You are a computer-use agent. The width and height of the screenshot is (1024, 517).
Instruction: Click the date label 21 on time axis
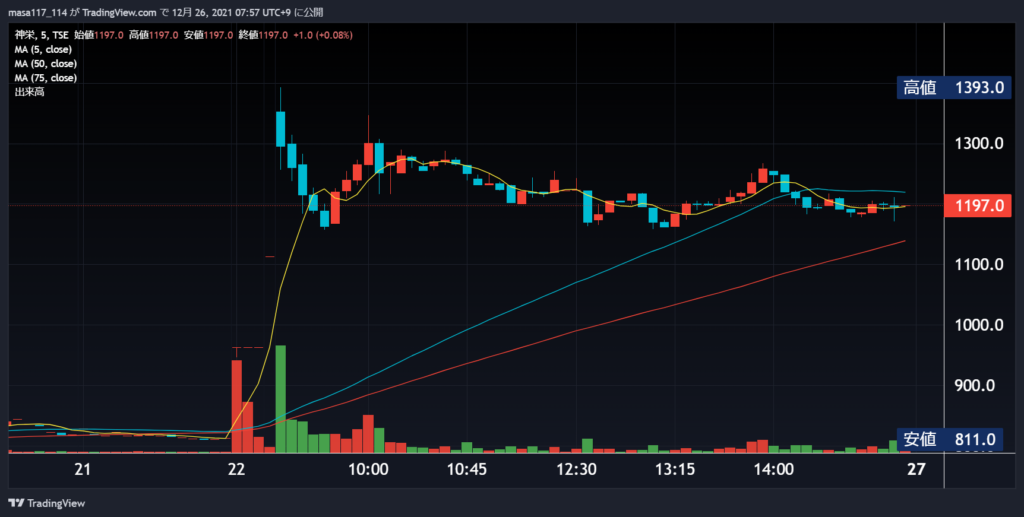coord(82,469)
